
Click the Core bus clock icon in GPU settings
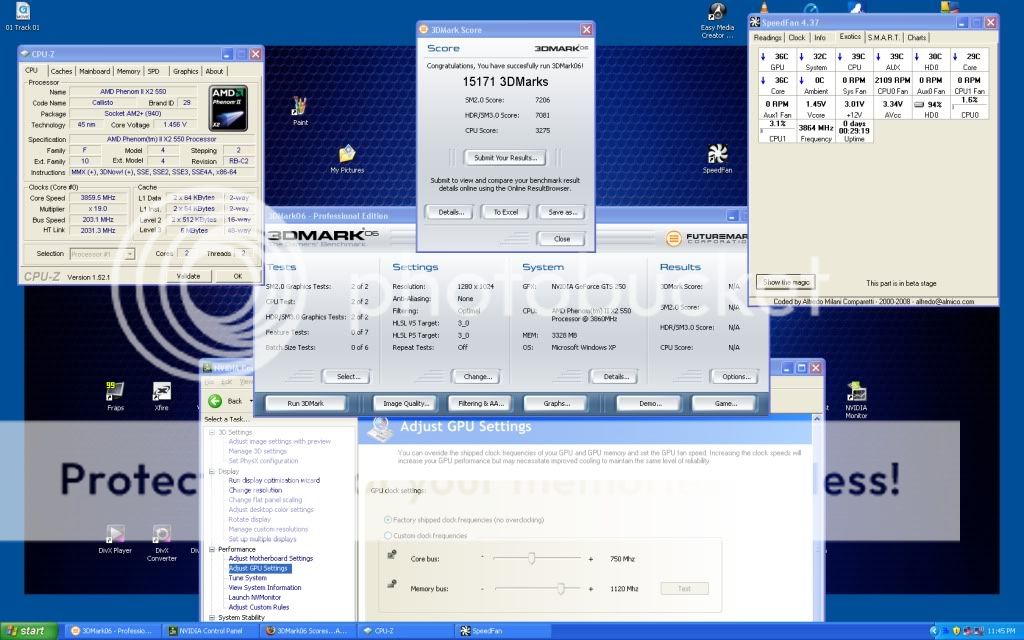392,555
